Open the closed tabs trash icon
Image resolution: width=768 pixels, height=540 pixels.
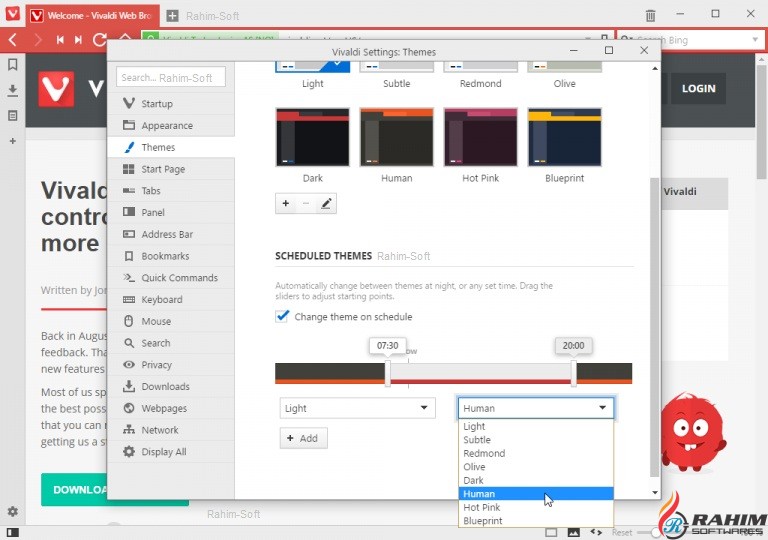click(x=650, y=15)
